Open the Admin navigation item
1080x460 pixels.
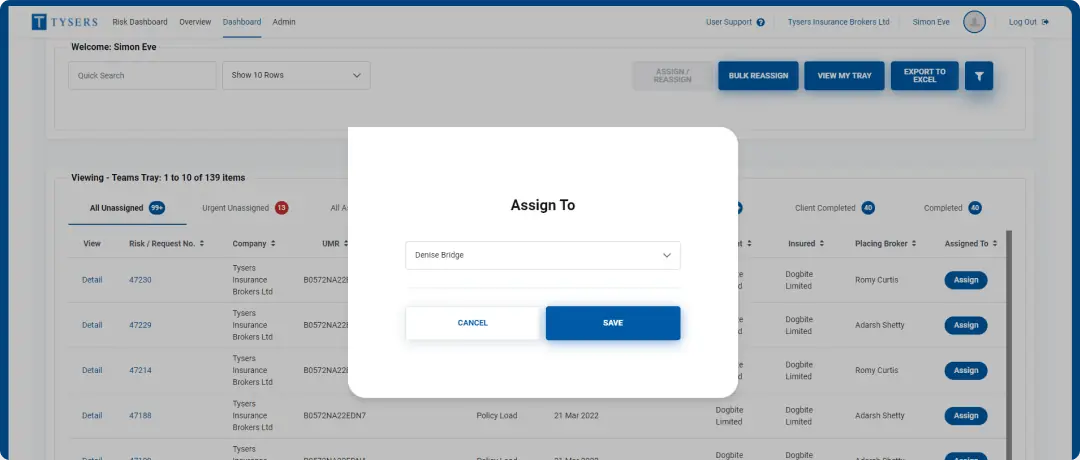click(284, 22)
